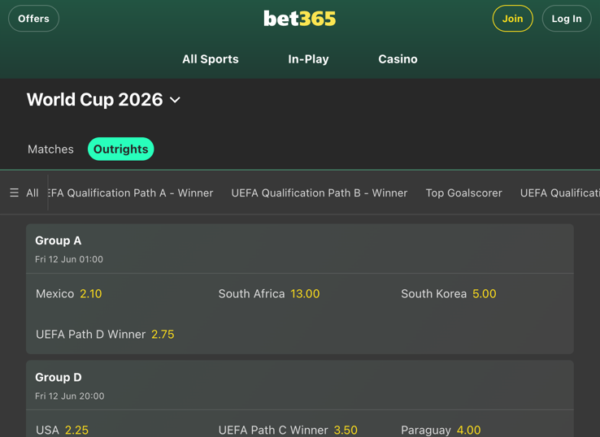Select the Outrights tab
Screen dimensions: 600x437
(120, 149)
